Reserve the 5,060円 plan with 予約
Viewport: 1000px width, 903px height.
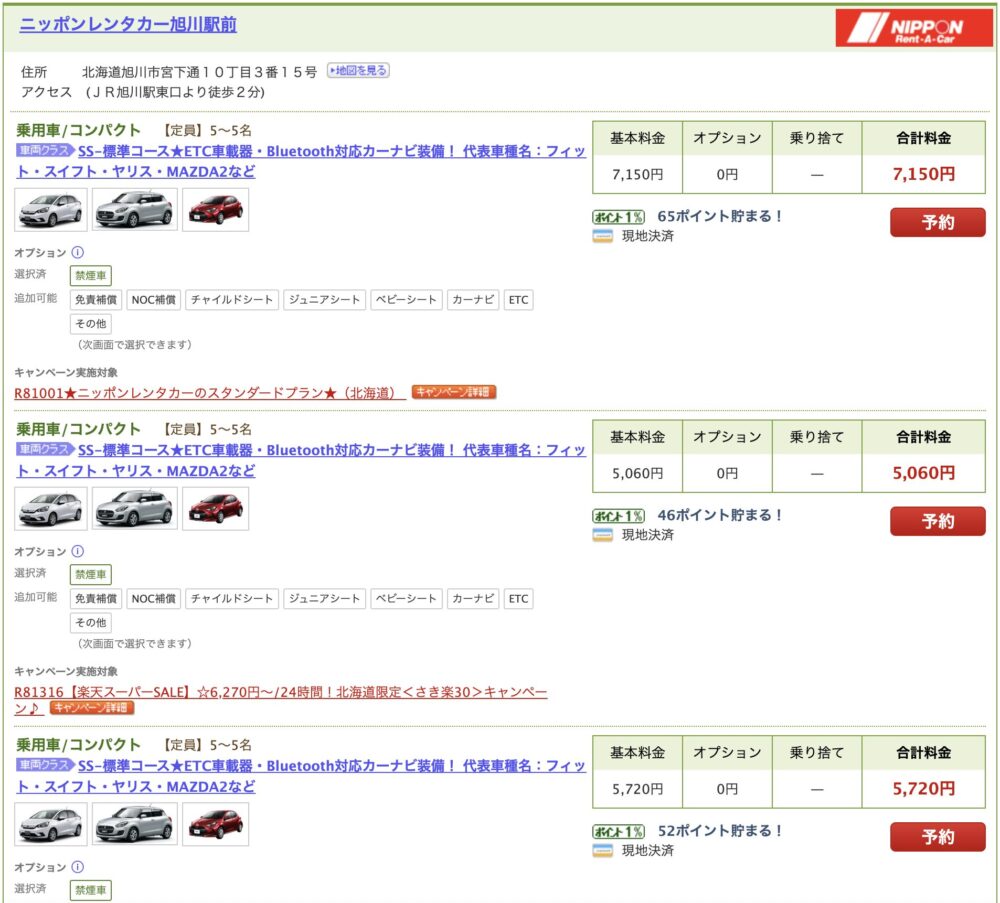tap(938, 521)
